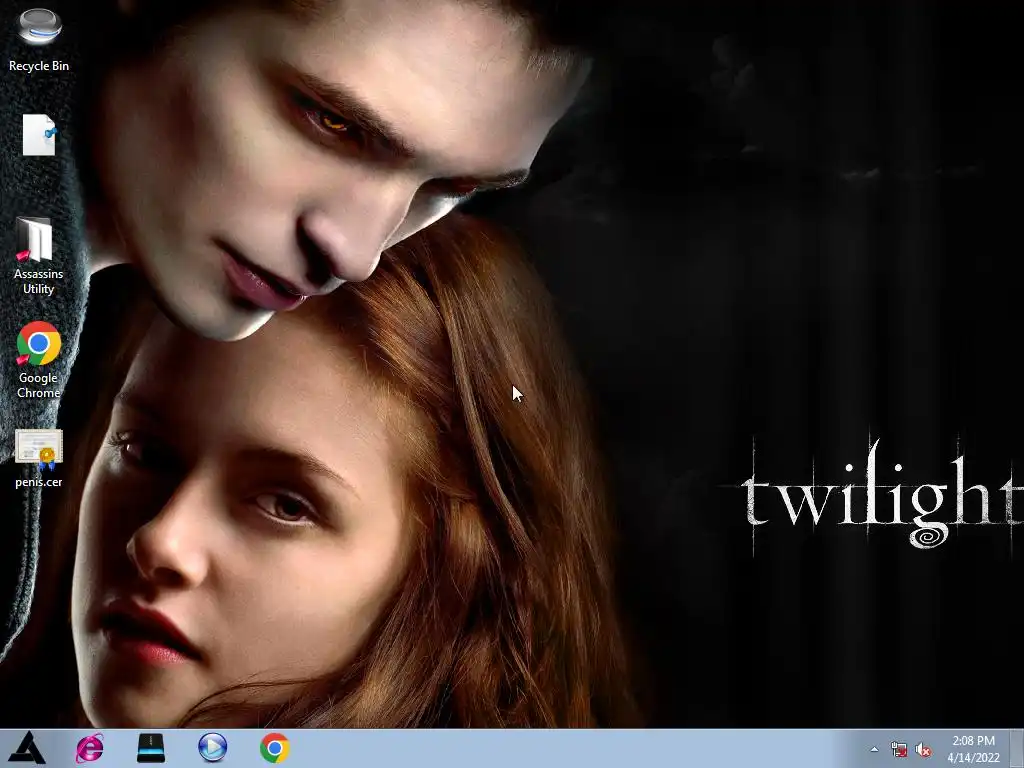
Task: Launch Internet Explorer from the taskbar
Action: (89, 748)
